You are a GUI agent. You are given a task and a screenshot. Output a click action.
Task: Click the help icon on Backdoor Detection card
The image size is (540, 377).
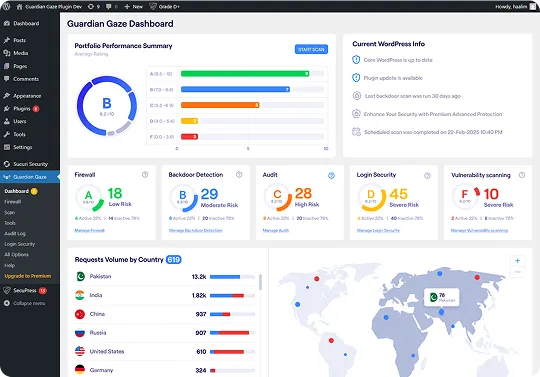(239, 175)
